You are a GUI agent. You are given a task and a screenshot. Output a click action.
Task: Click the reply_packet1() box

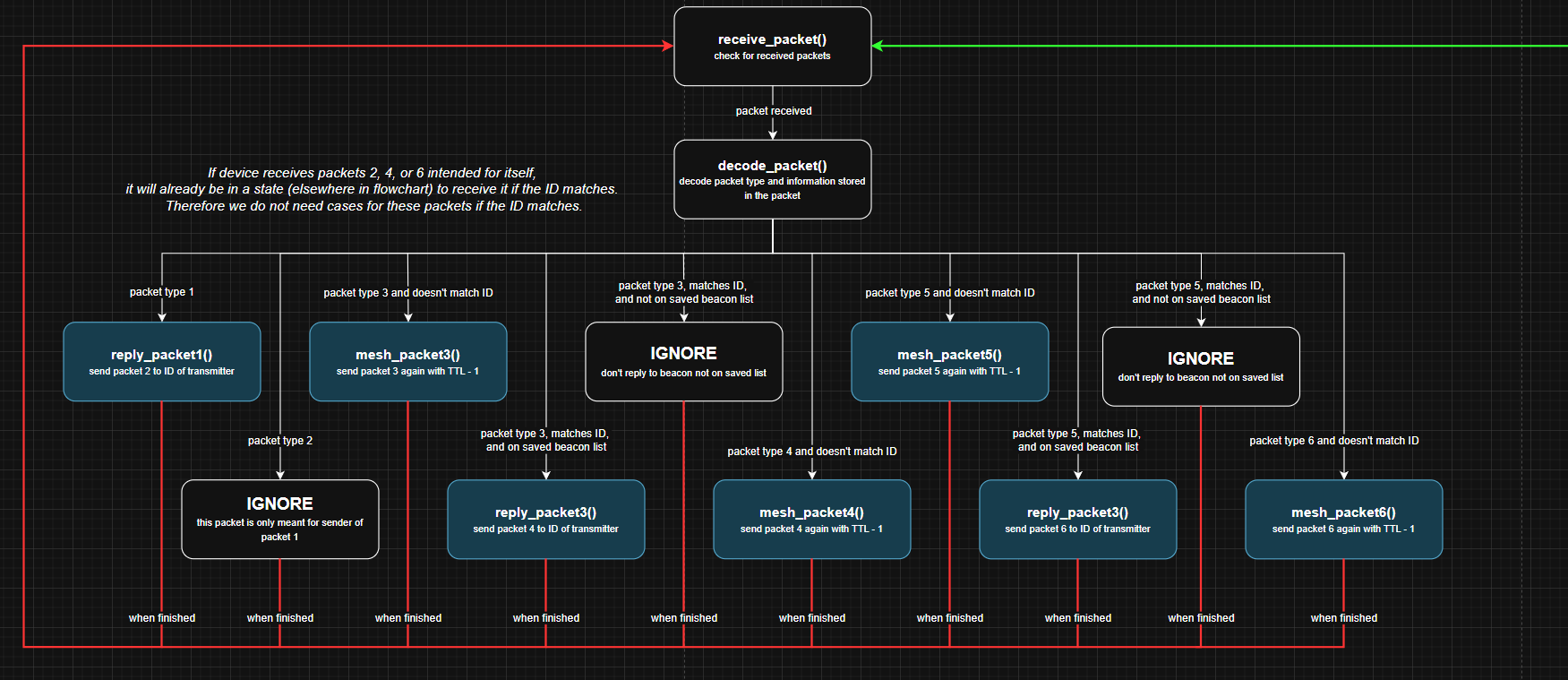coord(162,362)
